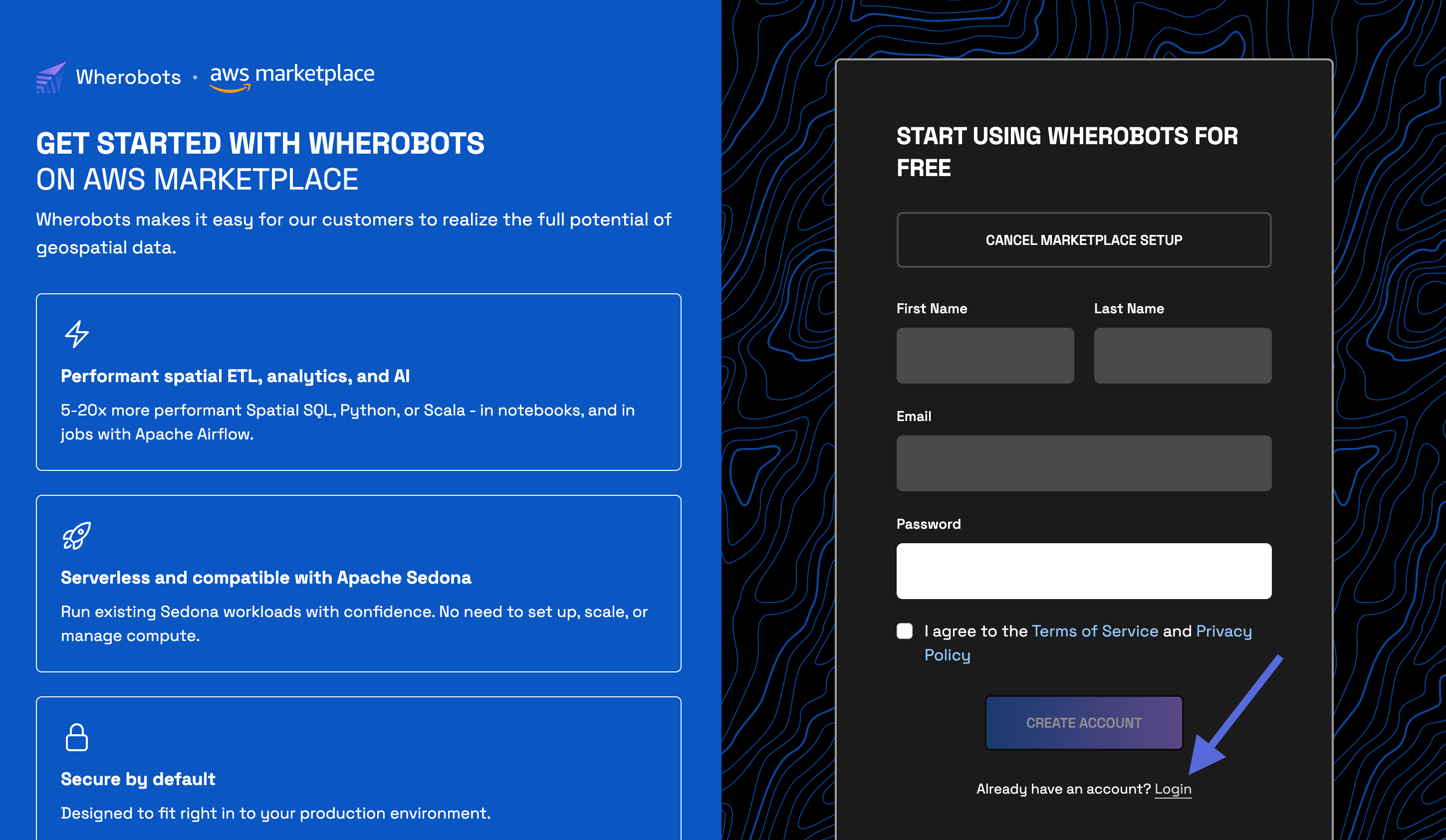Open the Terms of Service link
This screenshot has height=840, width=1446.
pos(1094,630)
